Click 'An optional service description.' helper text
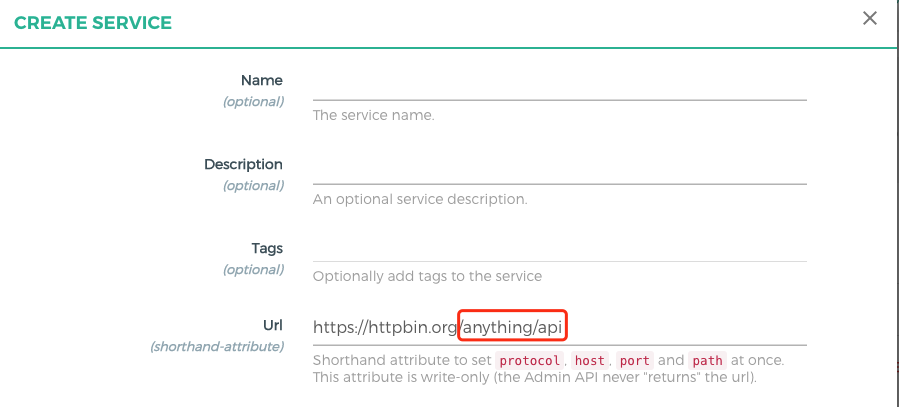 [420, 199]
